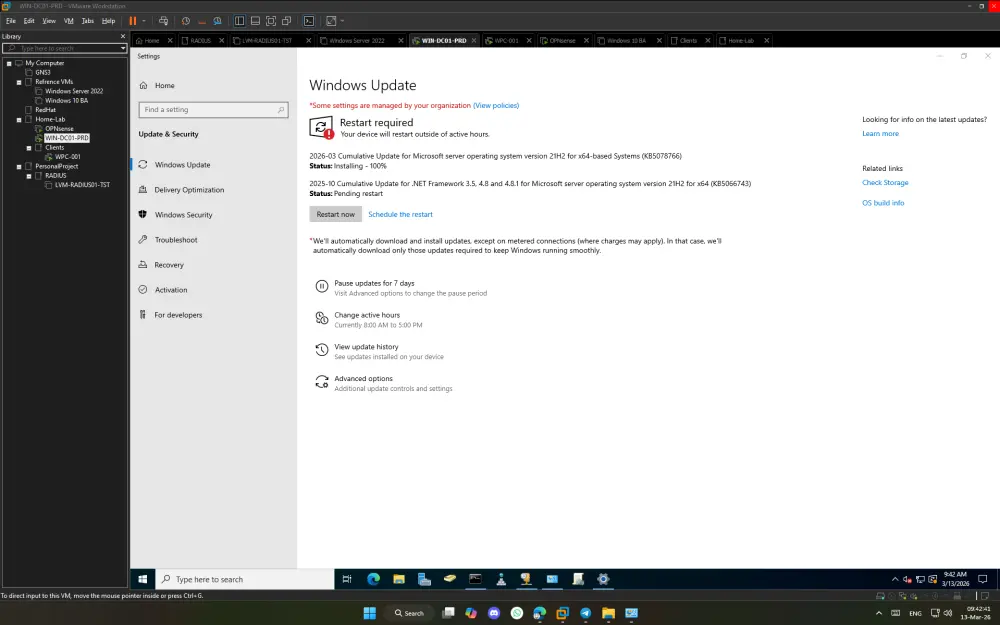Open Discord from the host taskbar
Screen dimensions: 1000x625
coord(494,613)
